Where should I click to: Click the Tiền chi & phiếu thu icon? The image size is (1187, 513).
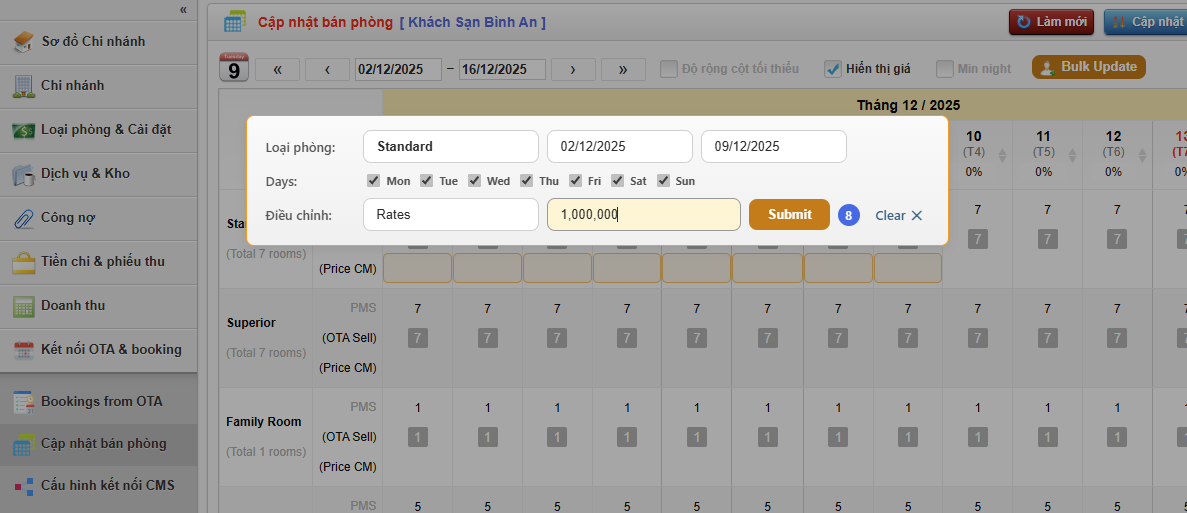(24, 262)
